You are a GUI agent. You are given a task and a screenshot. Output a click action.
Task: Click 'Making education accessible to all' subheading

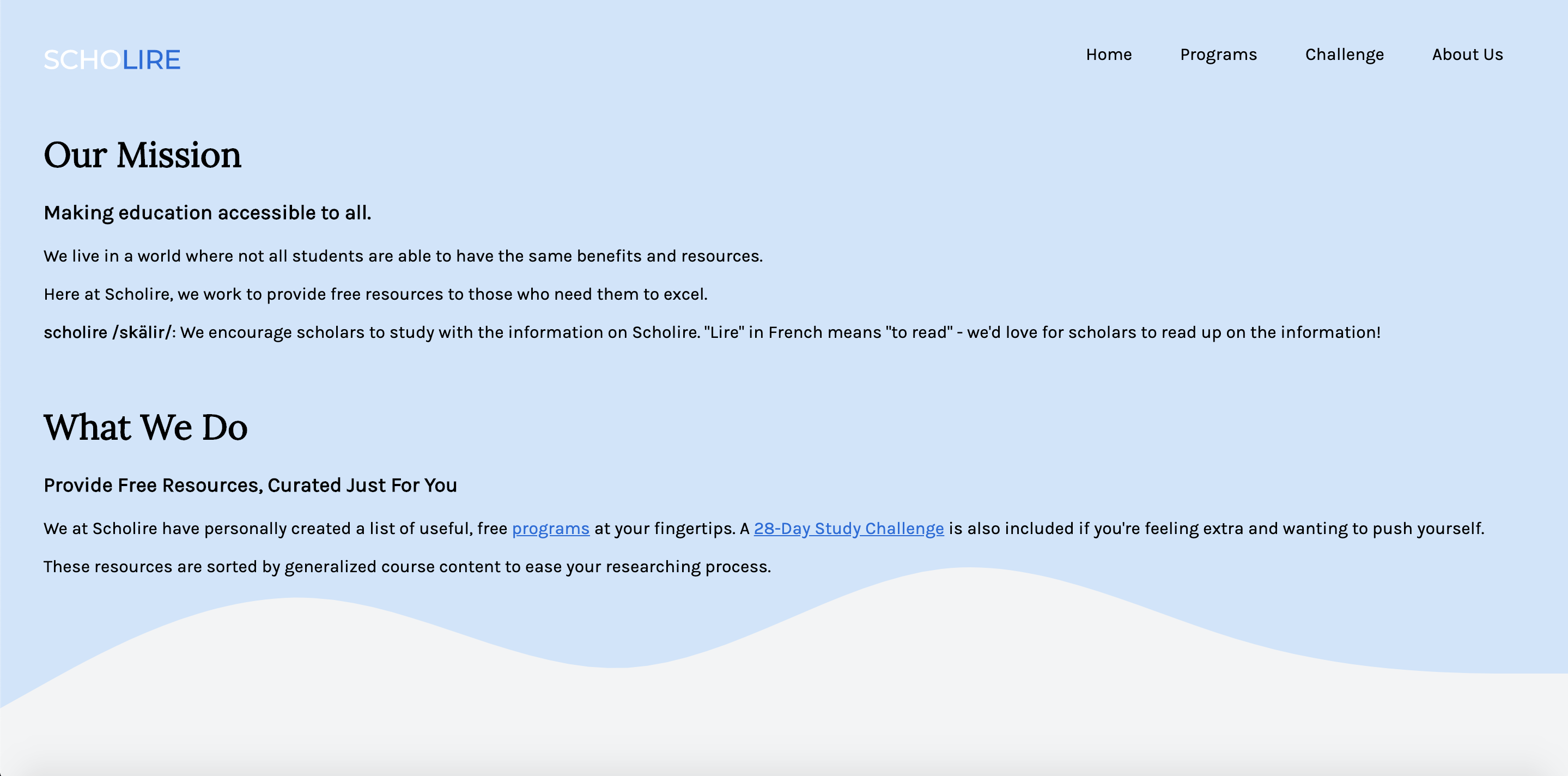coord(207,213)
